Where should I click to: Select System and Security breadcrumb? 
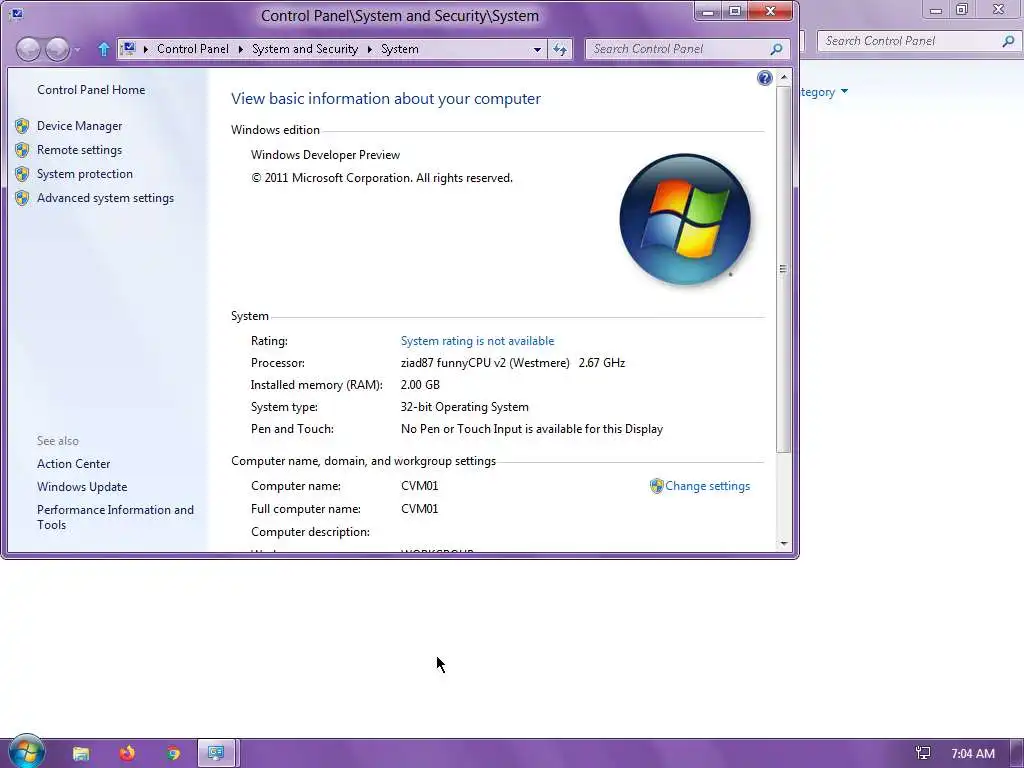click(305, 49)
